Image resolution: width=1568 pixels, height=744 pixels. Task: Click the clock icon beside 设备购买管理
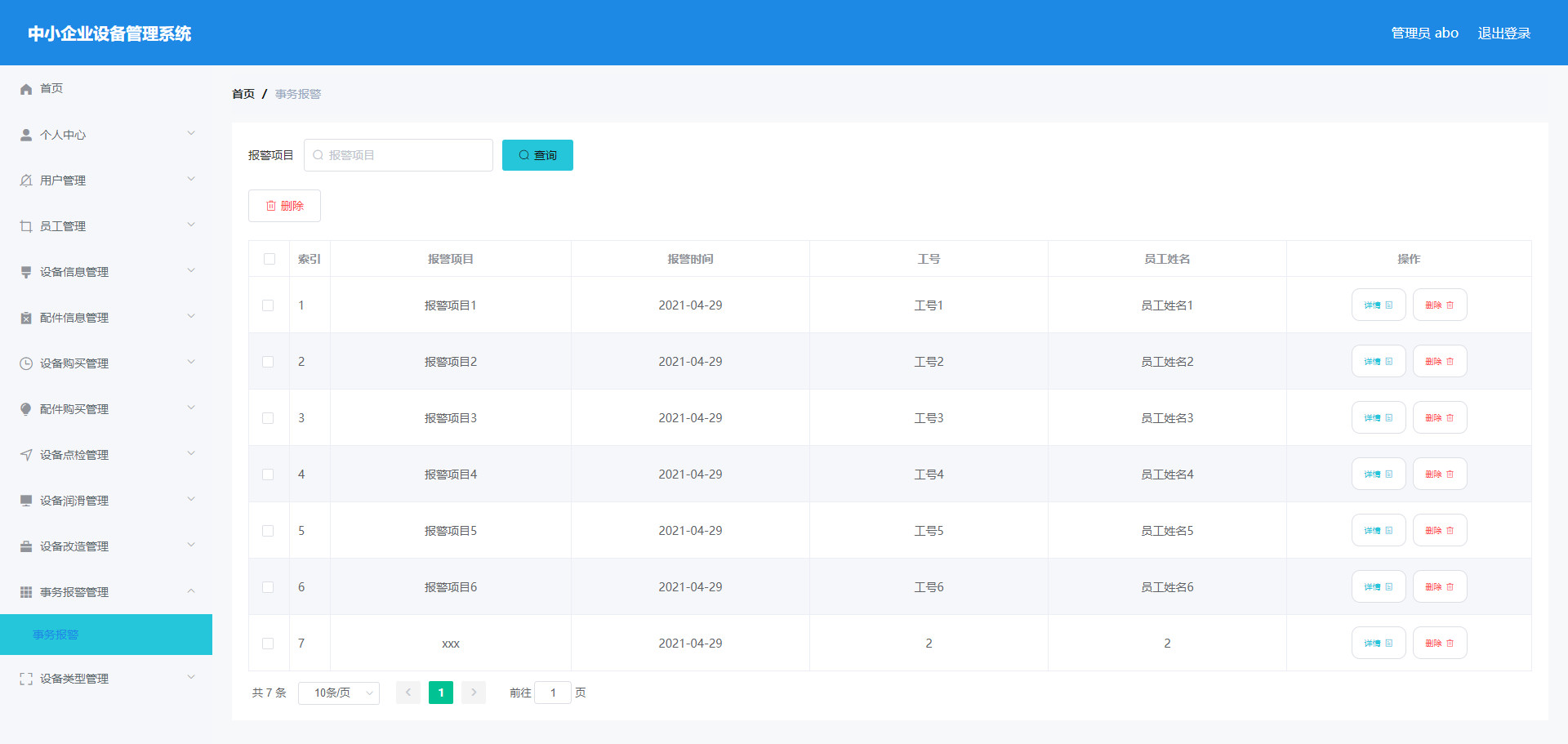(x=26, y=363)
